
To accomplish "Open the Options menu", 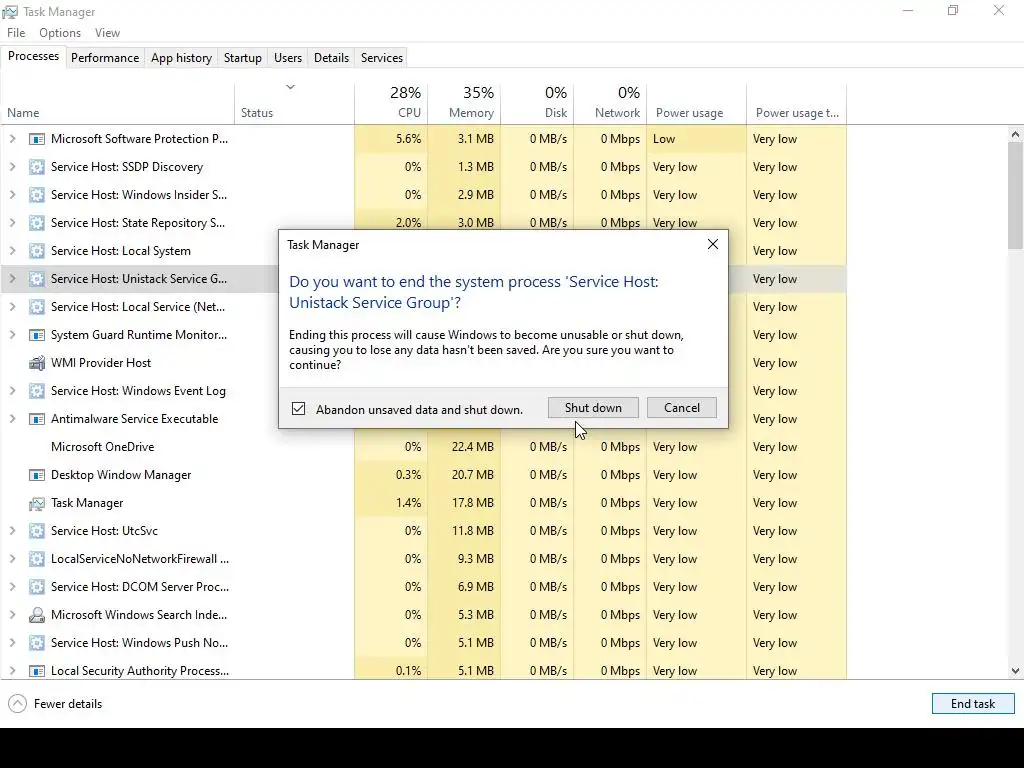I will pos(60,33).
